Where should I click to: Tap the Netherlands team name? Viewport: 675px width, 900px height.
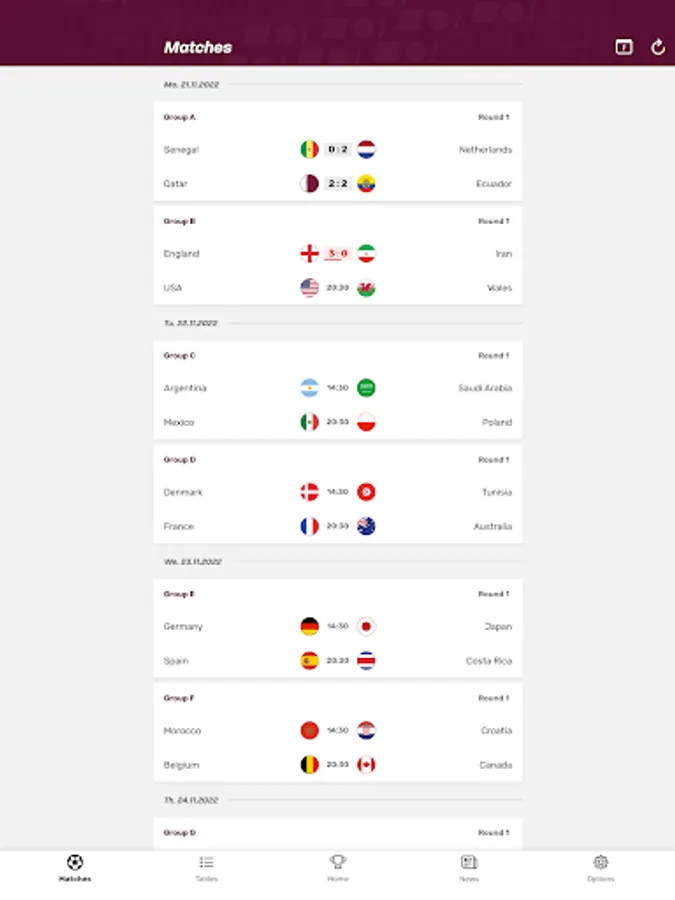(485, 150)
